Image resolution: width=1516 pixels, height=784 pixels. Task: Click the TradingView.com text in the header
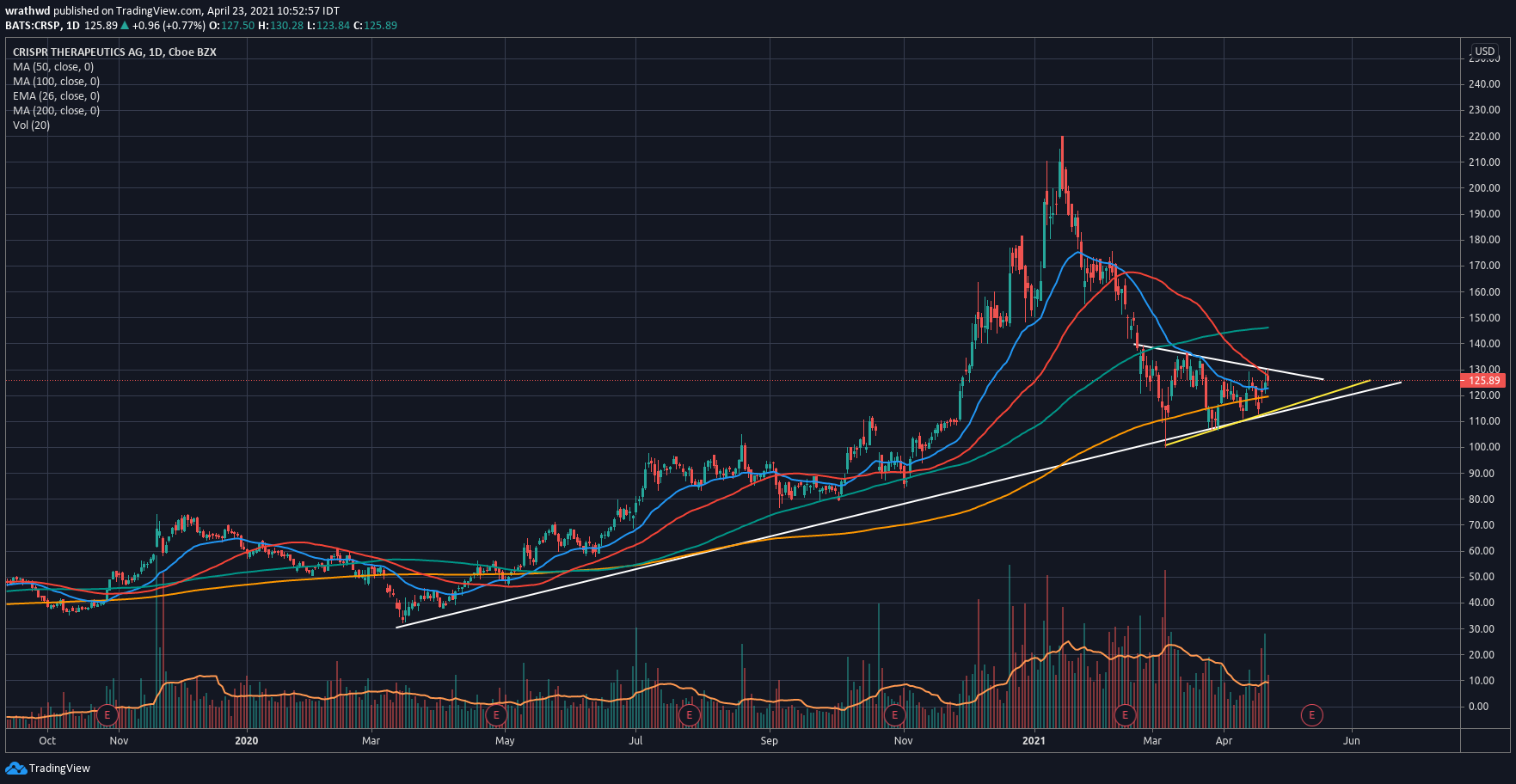click(160, 11)
